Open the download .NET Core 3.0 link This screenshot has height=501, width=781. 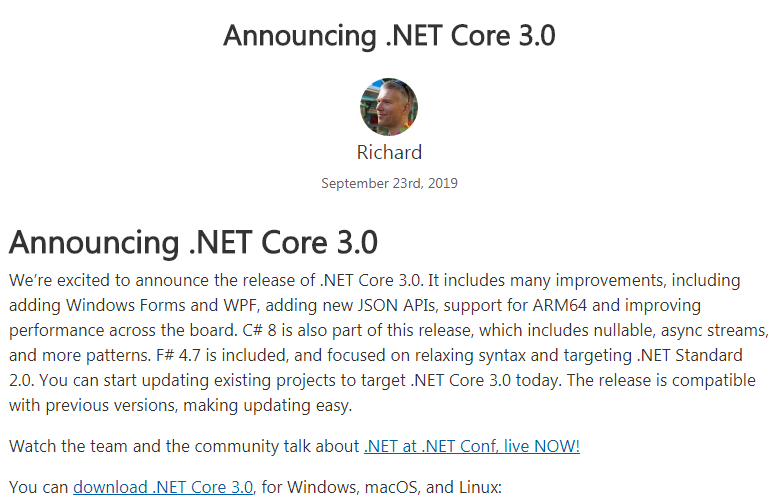click(x=163, y=487)
